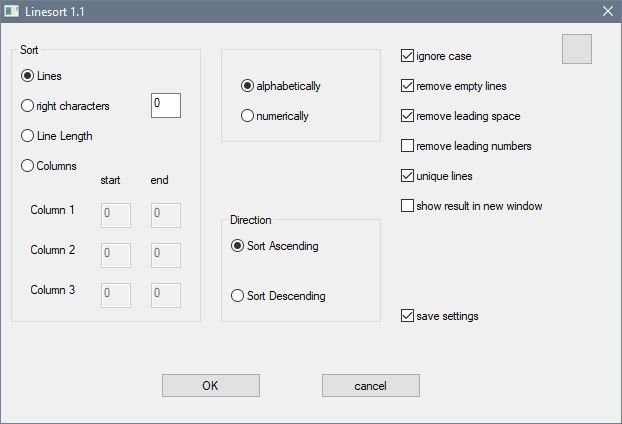Click the Linesort app icon in title bar
This screenshot has height=424, width=622.
pos(12,11)
